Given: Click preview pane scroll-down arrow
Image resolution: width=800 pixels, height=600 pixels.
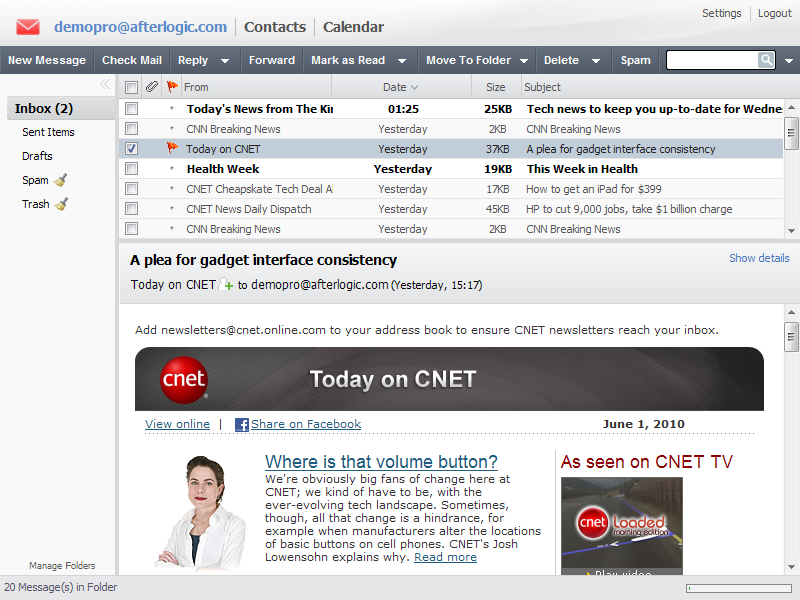Looking at the screenshot, I should tap(791, 567).
